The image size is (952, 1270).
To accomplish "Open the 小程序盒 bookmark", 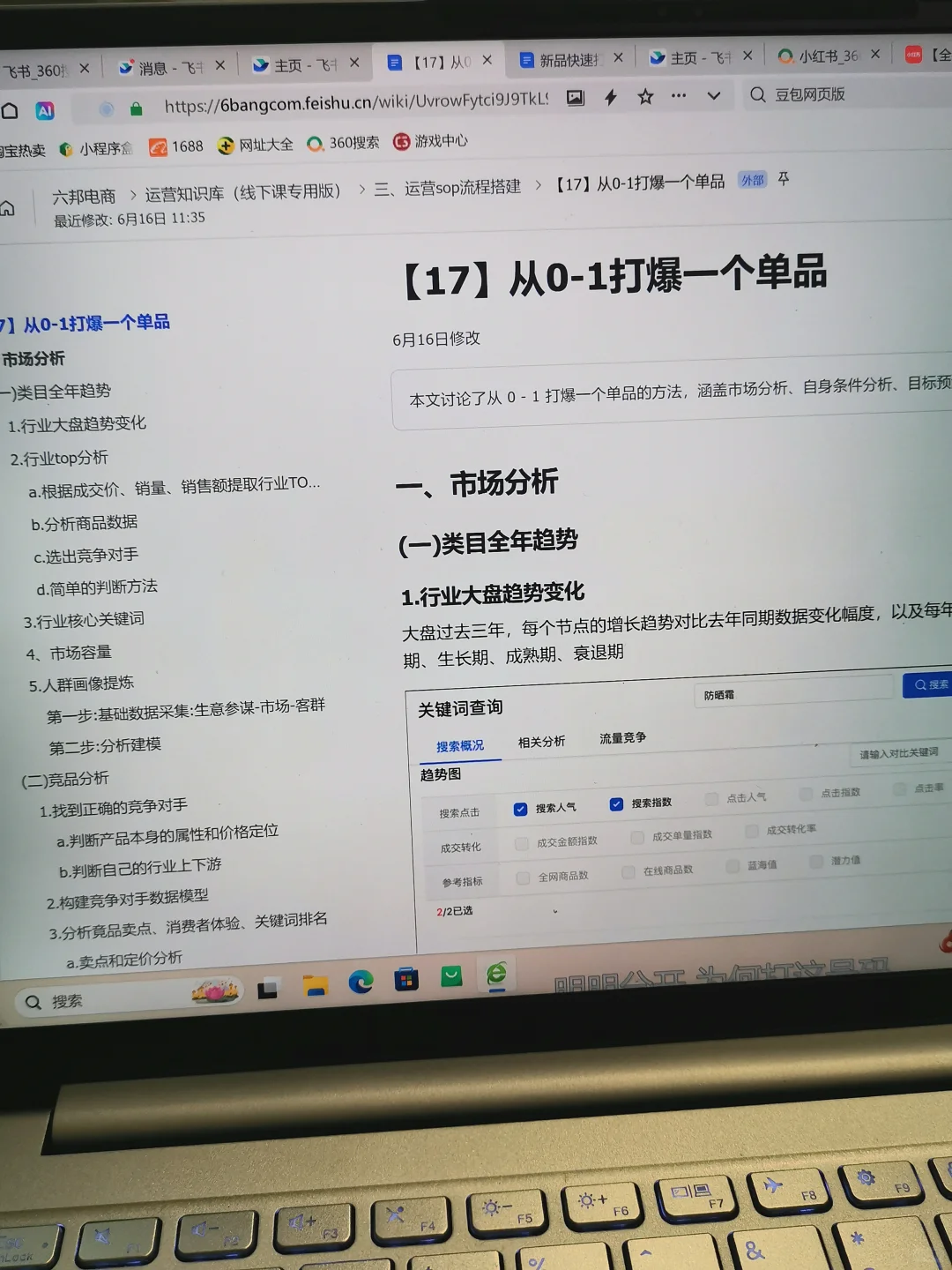I will click(96, 148).
